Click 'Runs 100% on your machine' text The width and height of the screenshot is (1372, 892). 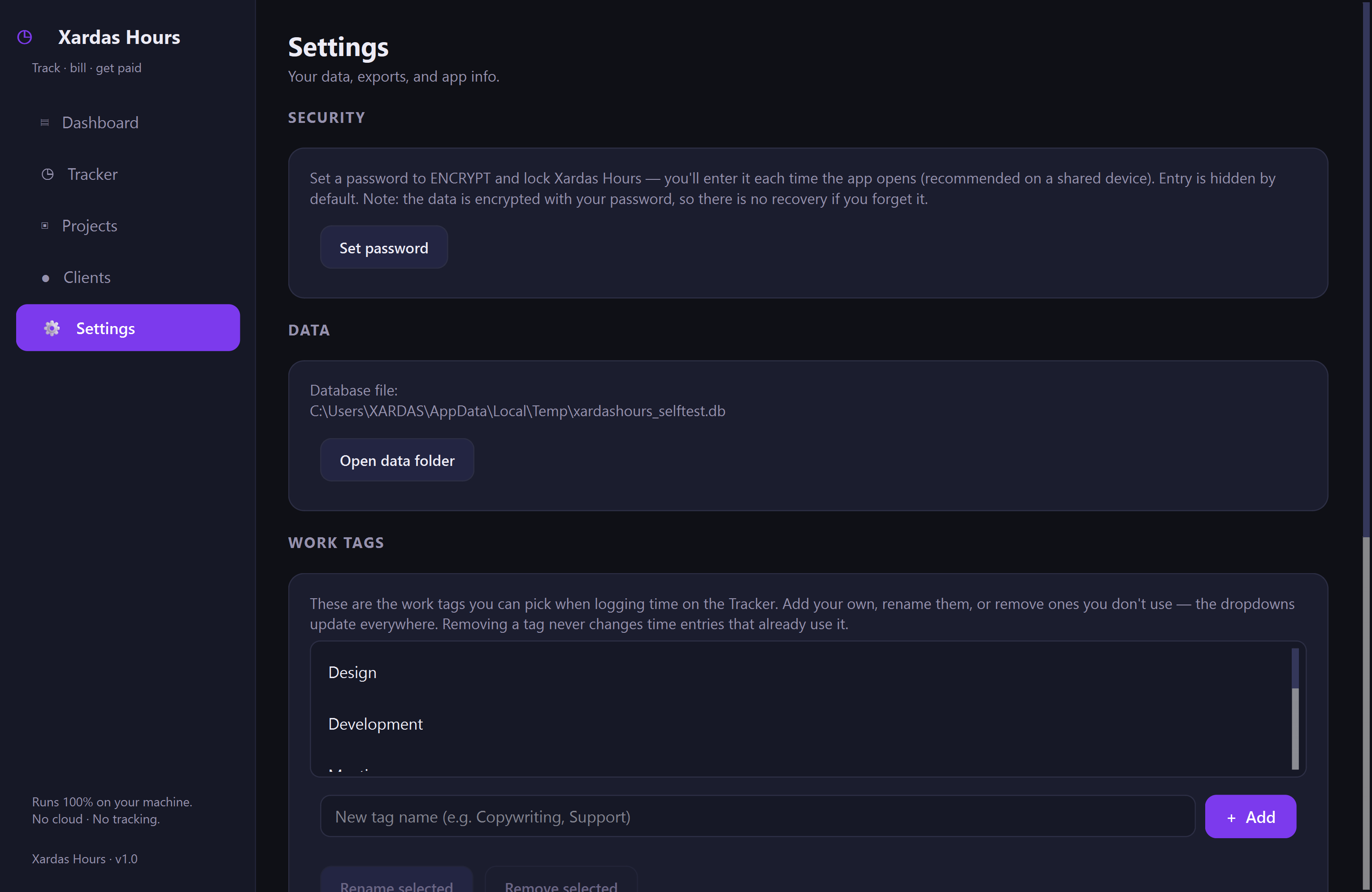(x=112, y=802)
